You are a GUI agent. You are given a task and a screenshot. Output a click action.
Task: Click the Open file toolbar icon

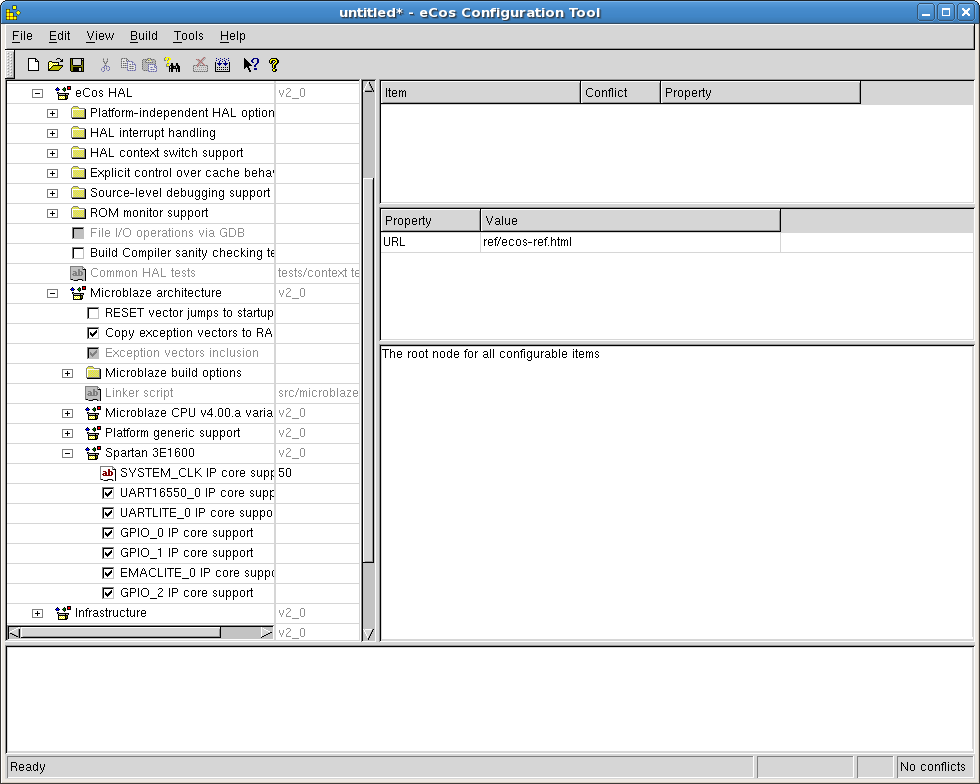[x=55, y=65]
